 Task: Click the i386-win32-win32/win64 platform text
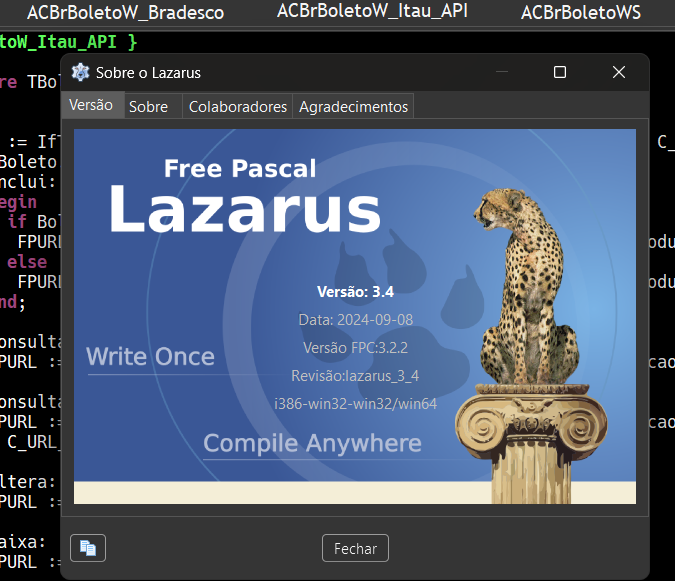(356, 404)
